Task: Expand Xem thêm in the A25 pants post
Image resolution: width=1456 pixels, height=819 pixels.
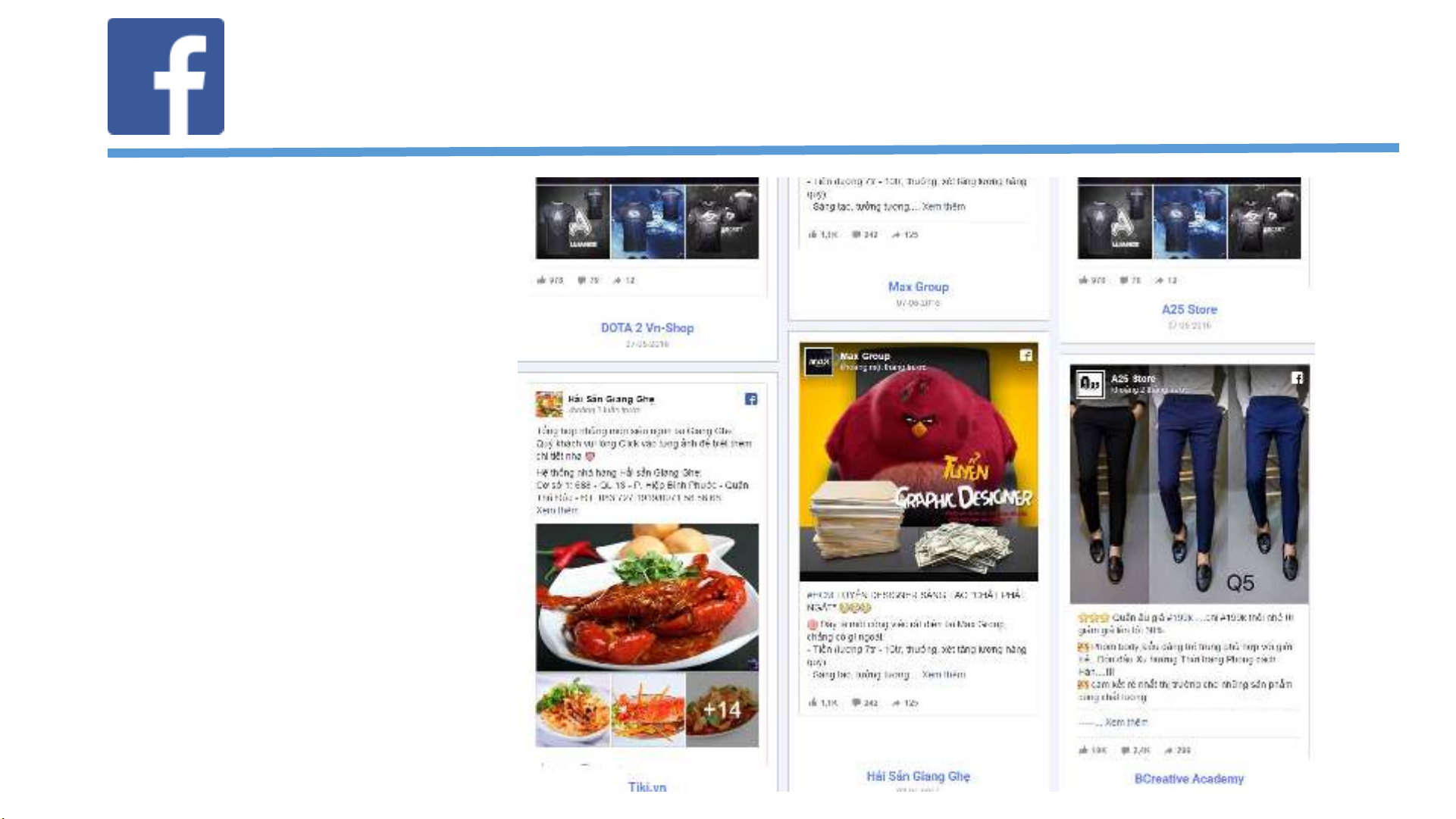Action: 1126,723
